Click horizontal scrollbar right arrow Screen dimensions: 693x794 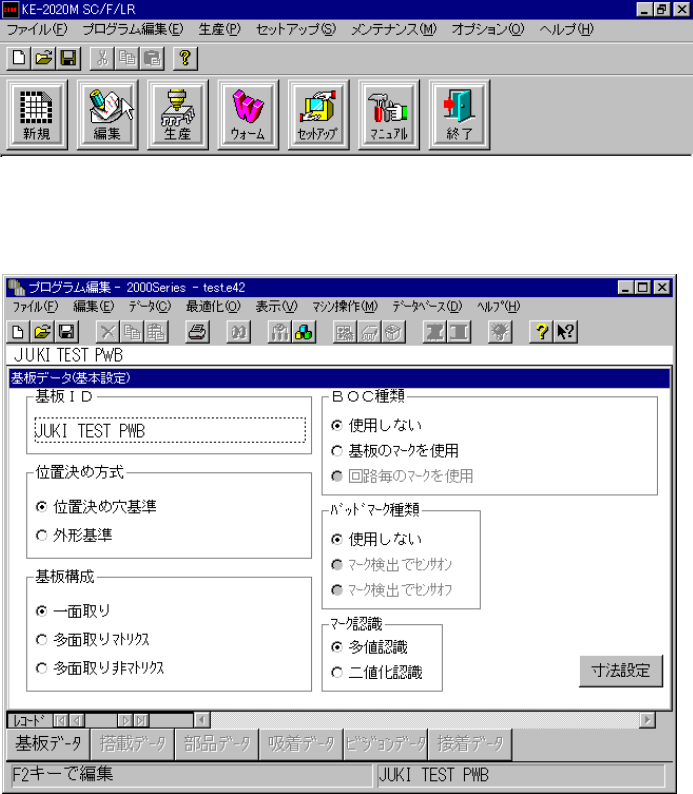click(647, 720)
